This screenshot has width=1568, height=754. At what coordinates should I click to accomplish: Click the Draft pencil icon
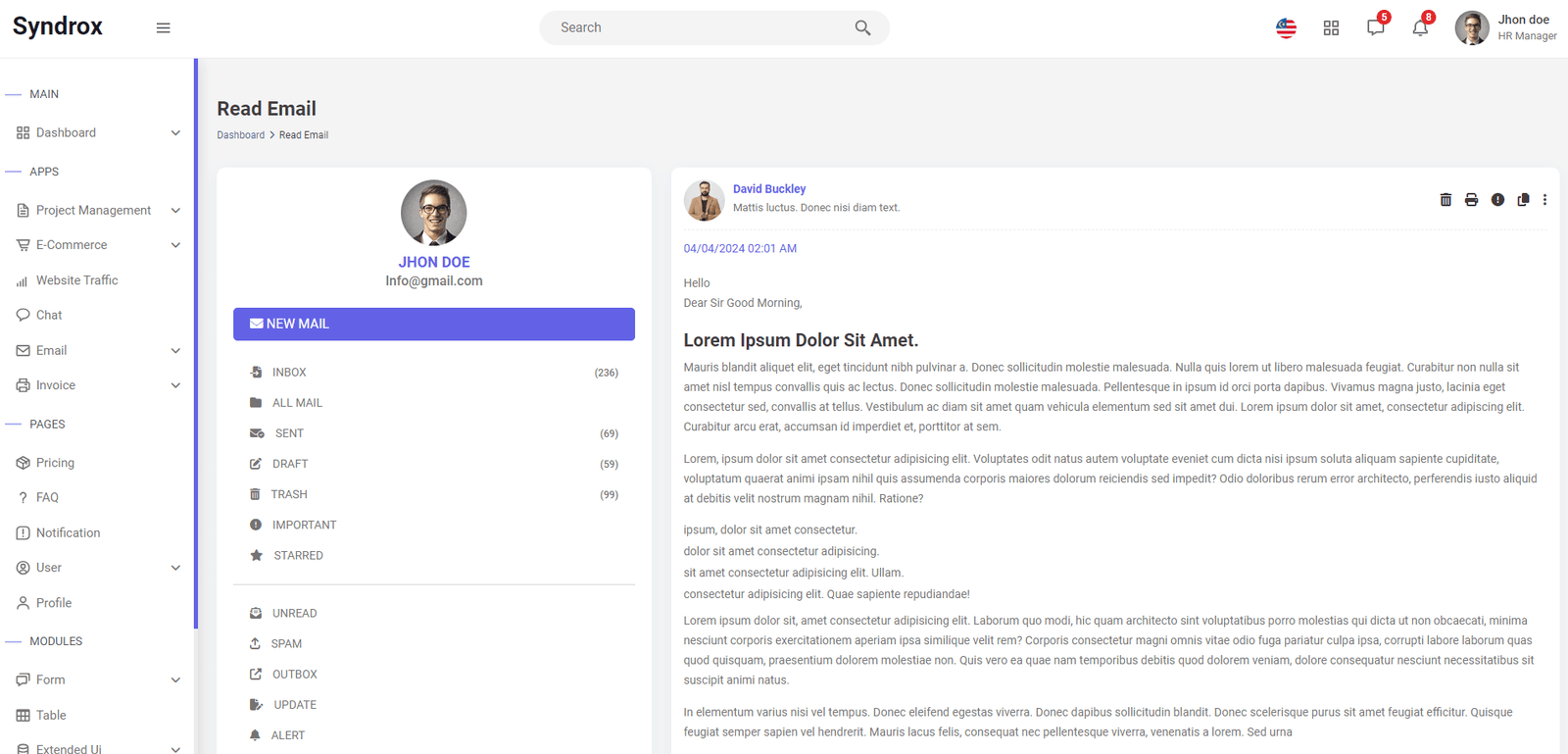[x=256, y=464]
